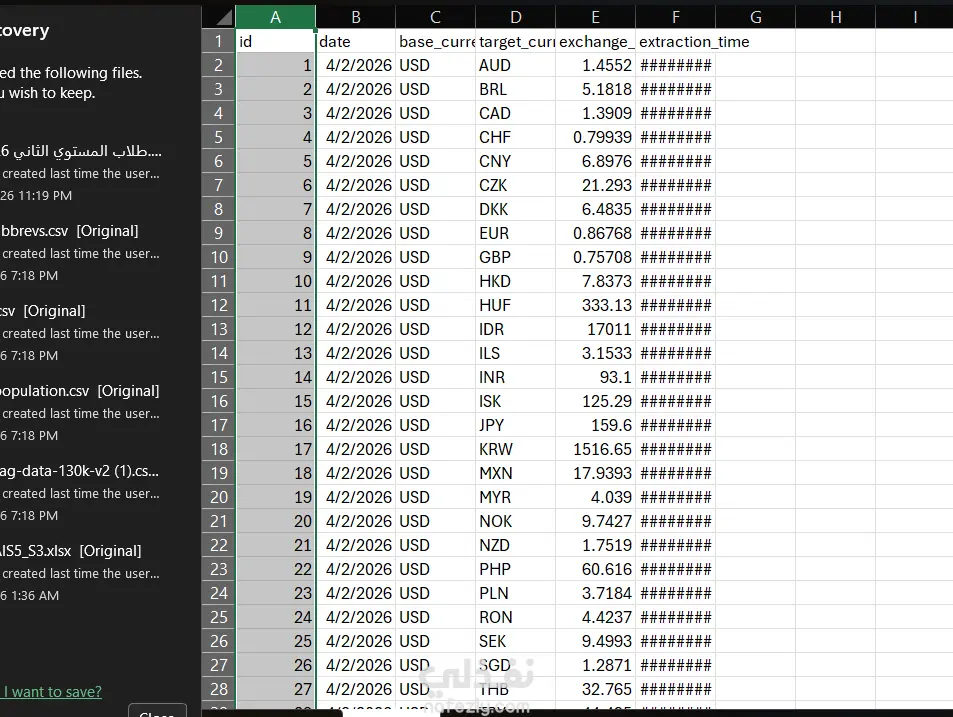Select the GBP currency cell
This screenshot has width=953, height=717.
515,257
